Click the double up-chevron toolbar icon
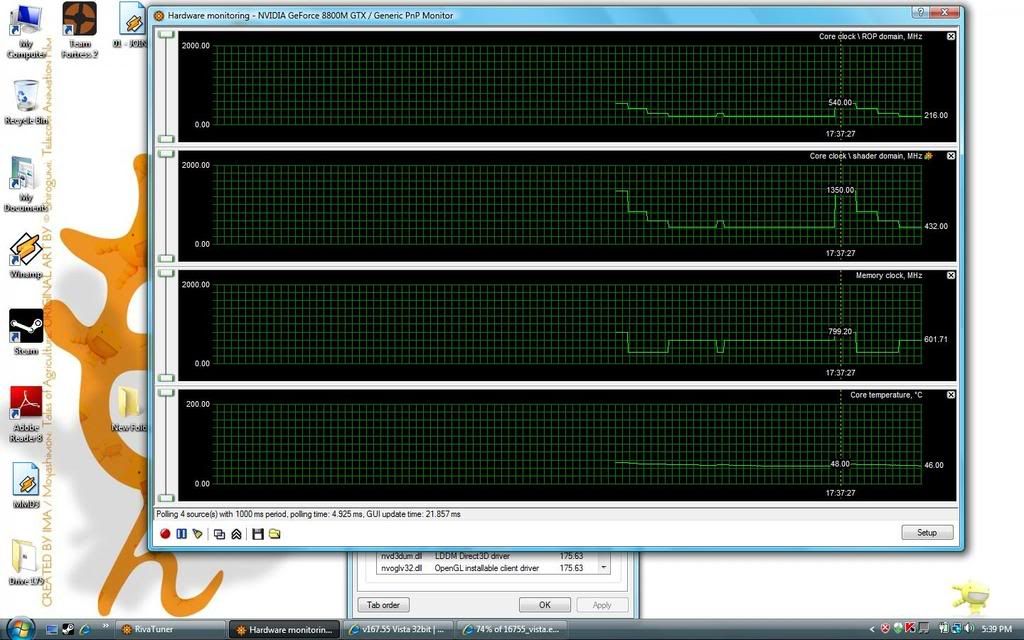Screen dimensions: 1024x640 [x=236, y=534]
